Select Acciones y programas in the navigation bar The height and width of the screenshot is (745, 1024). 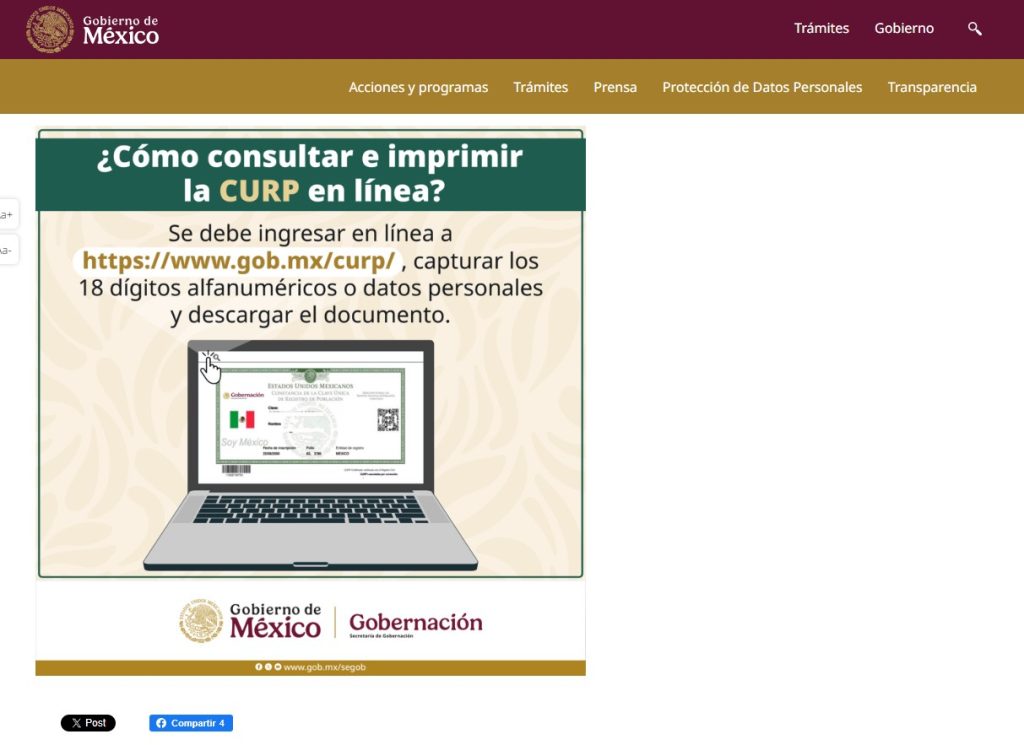(x=418, y=87)
